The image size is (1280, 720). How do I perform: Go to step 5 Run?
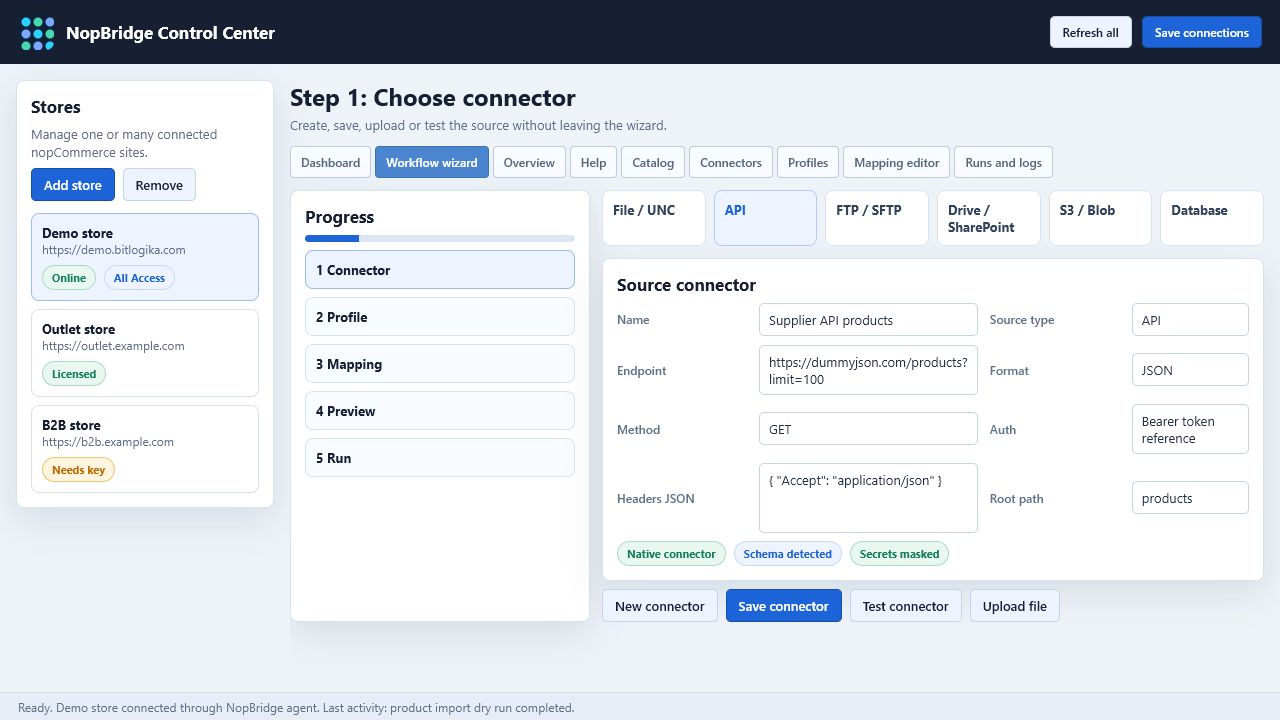coord(440,458)
